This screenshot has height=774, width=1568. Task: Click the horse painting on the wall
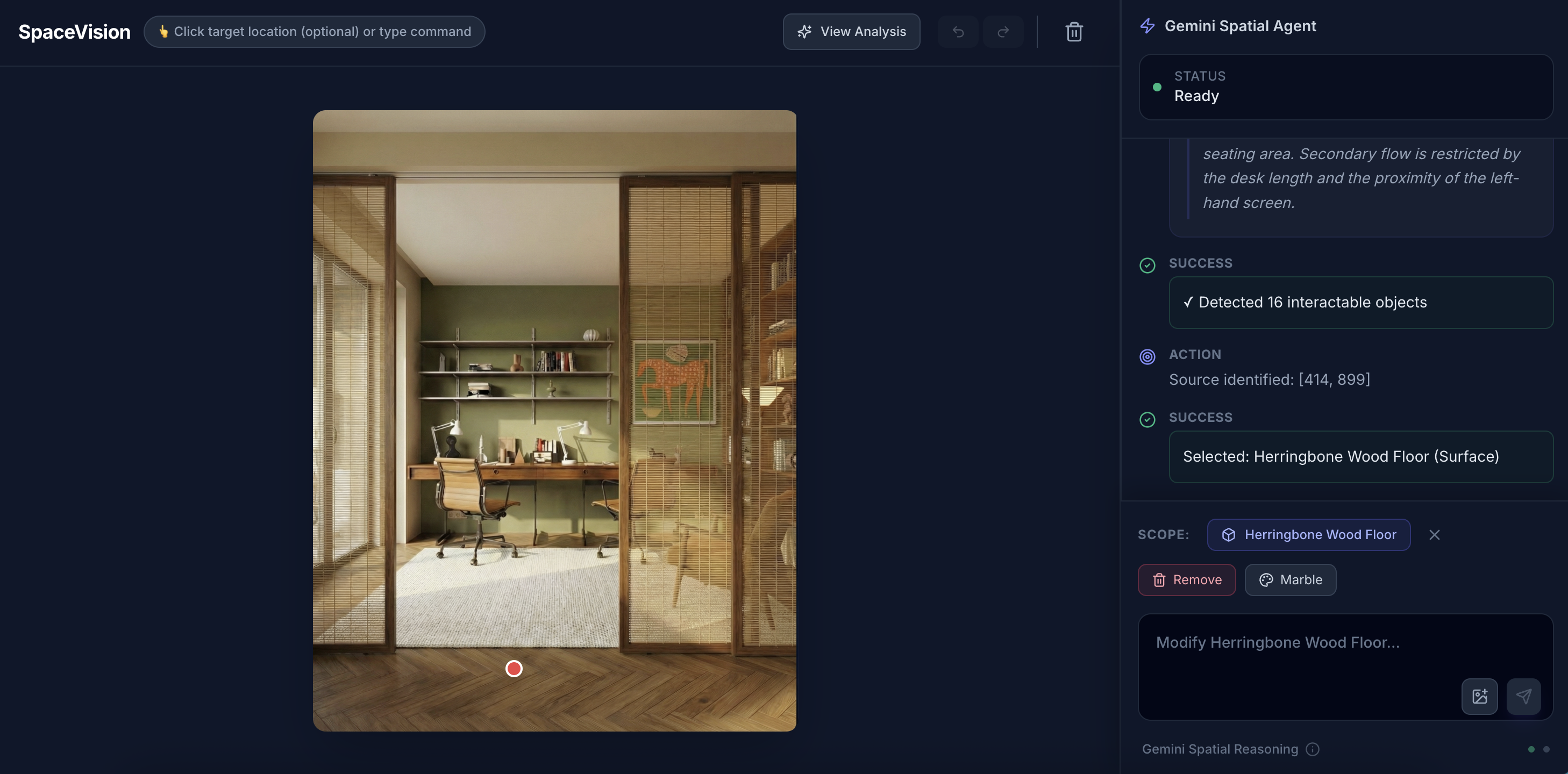(673, 382)
